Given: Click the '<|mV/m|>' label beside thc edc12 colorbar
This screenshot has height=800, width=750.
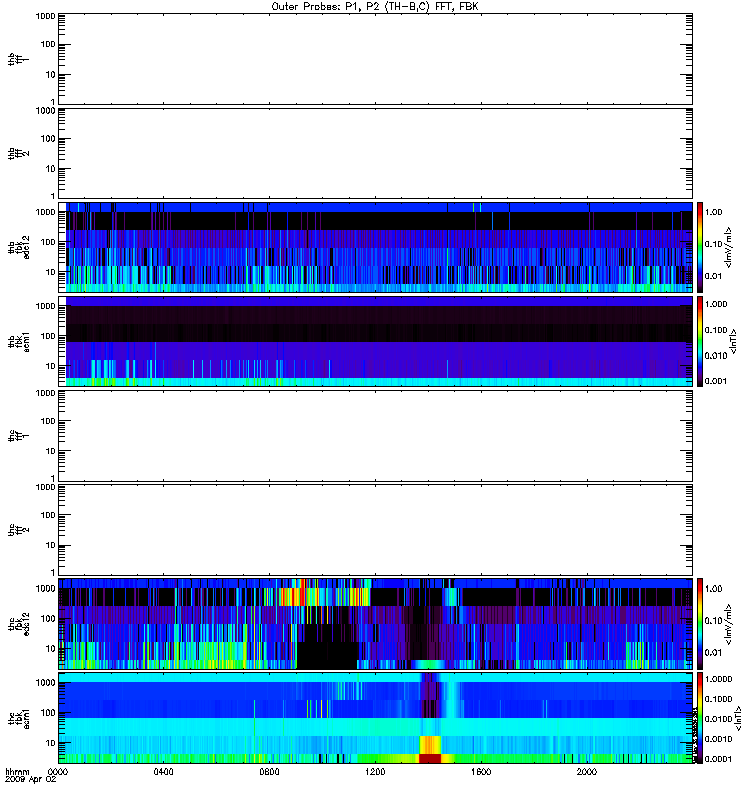Looking at the screenshot, I should [729, 624].
